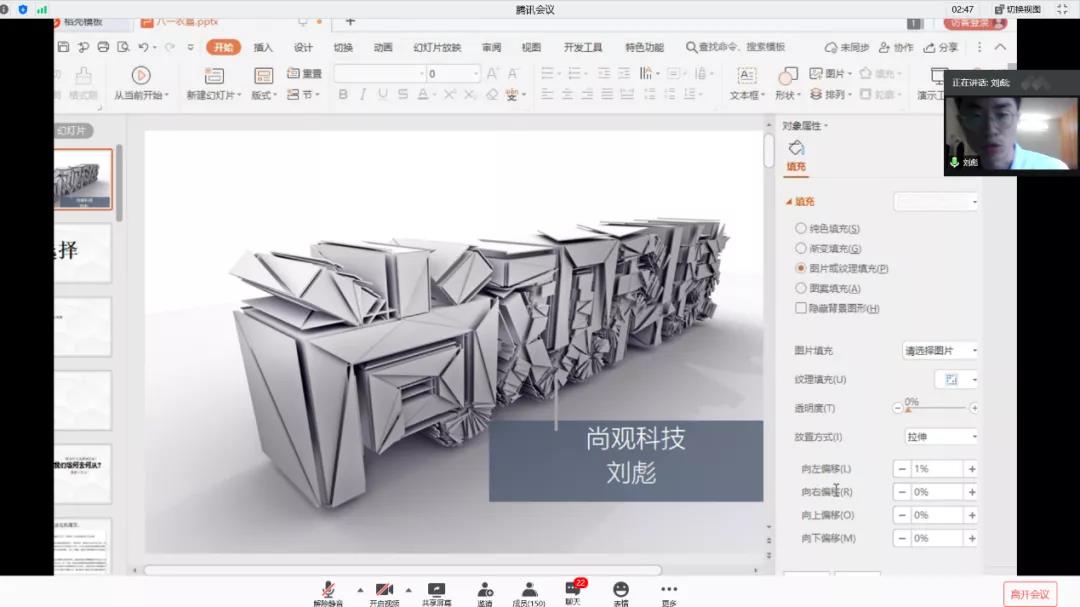The image size is (1080, 607).
Task: Click the Share button in top right
Action: click(941, 47)
